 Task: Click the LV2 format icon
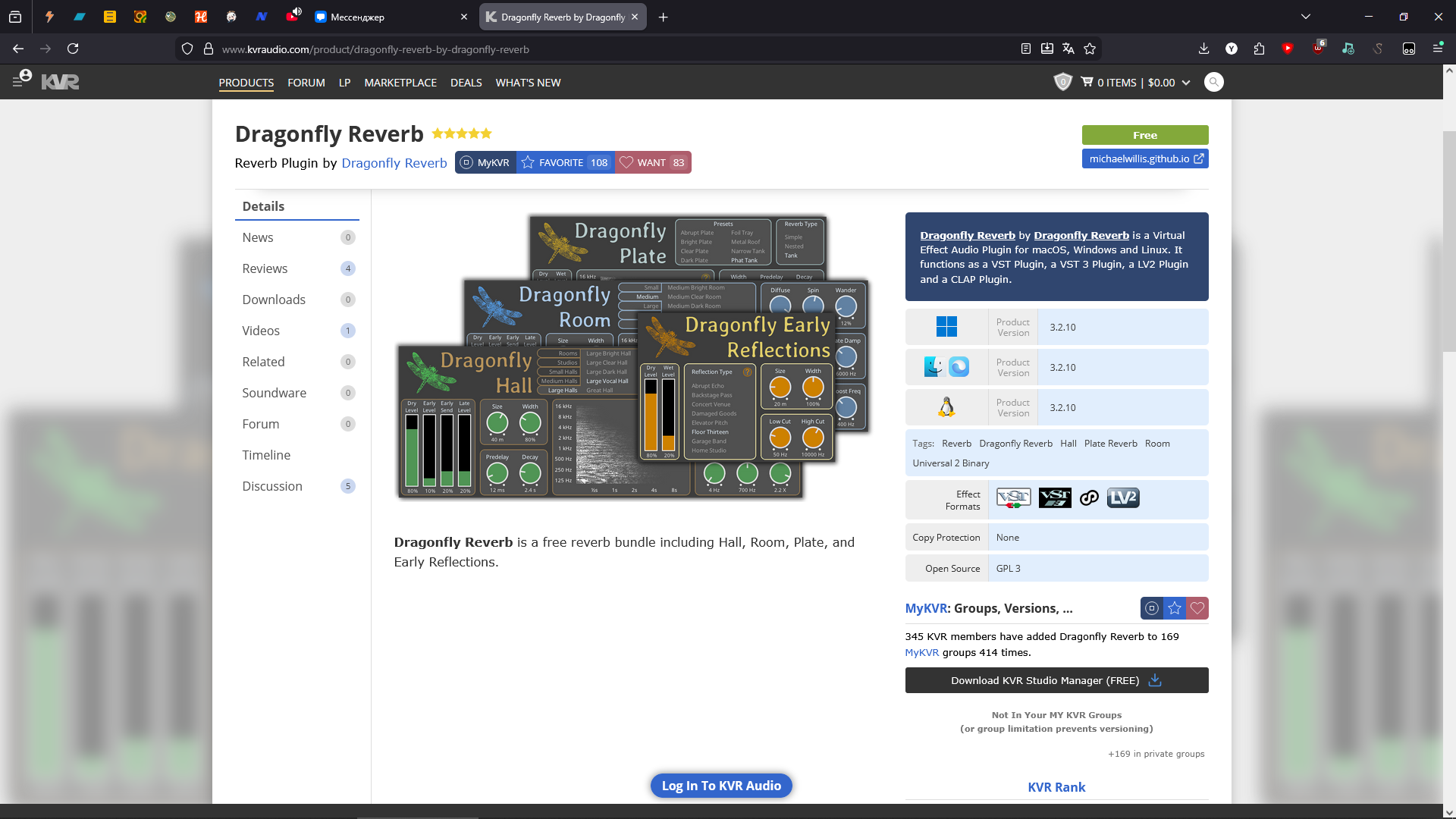pos(1122,498)
